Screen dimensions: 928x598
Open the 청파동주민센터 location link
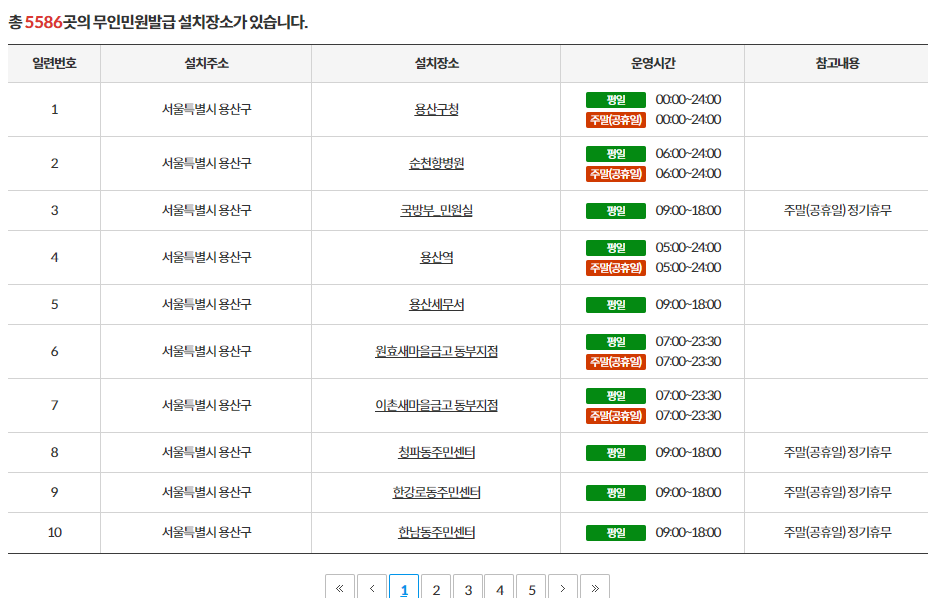click(436, 452)
